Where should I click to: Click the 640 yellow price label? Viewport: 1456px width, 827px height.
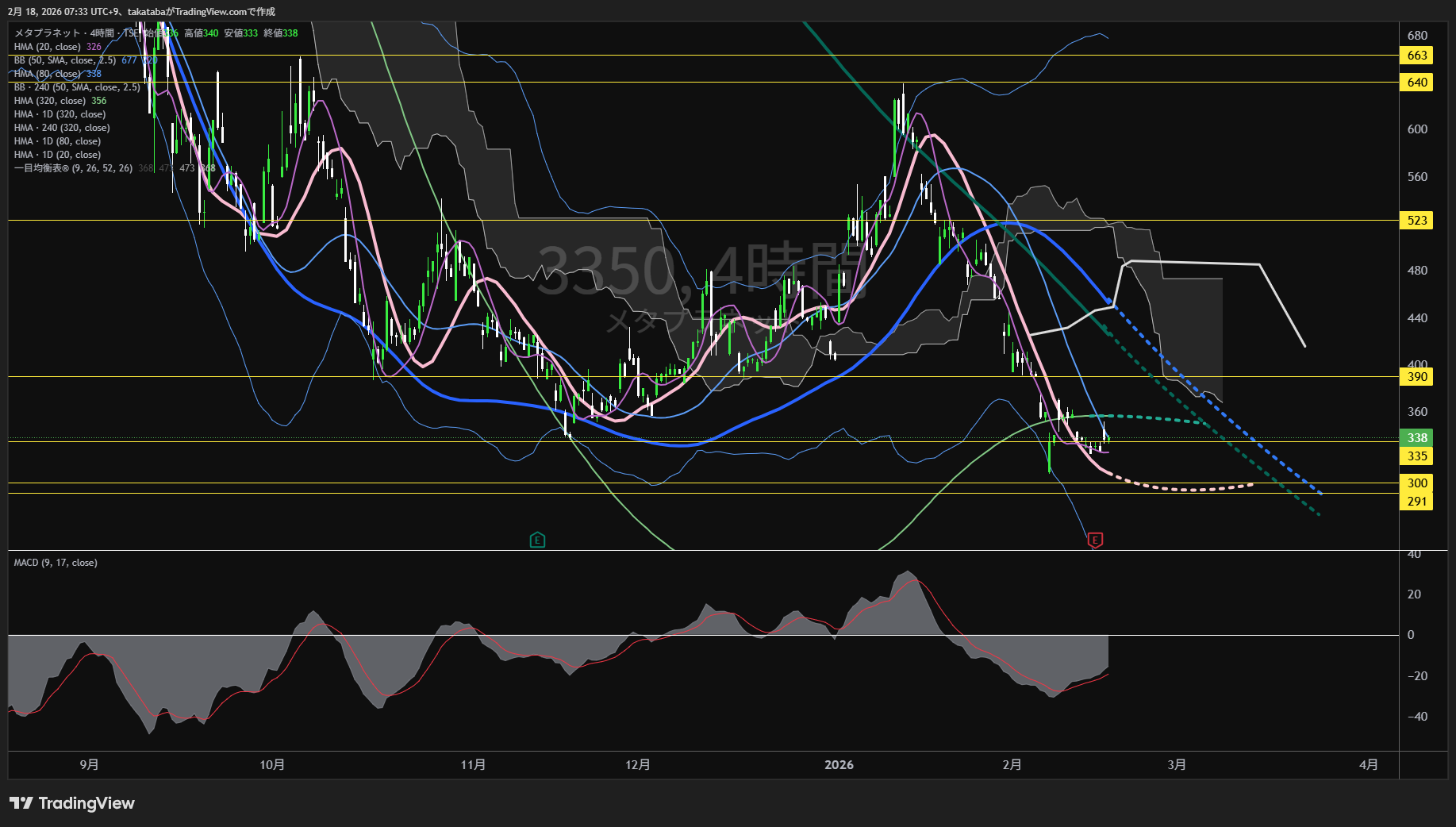tap(1417, 83)
